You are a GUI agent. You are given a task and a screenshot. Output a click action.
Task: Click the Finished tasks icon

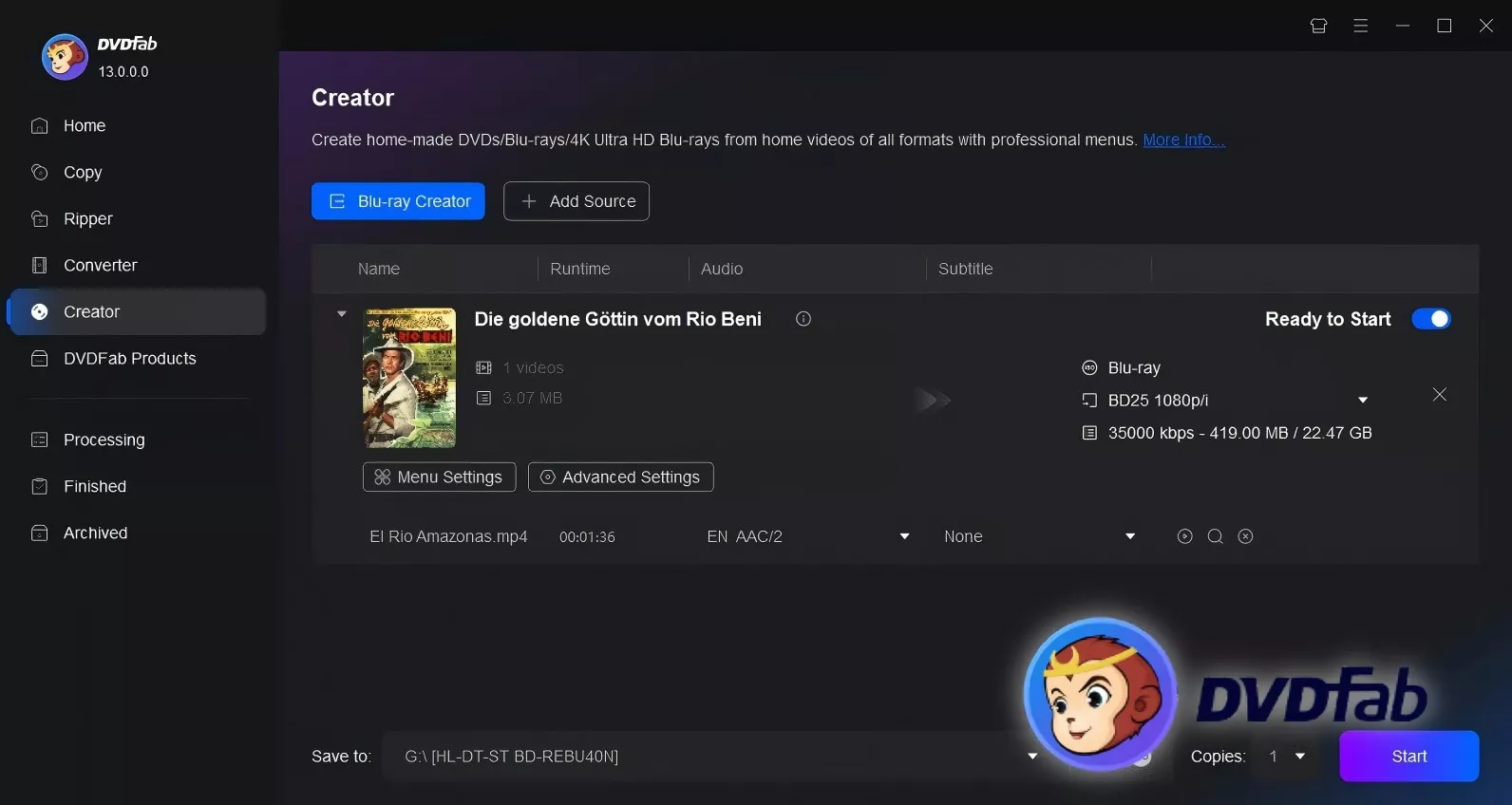tap(40, 486)
